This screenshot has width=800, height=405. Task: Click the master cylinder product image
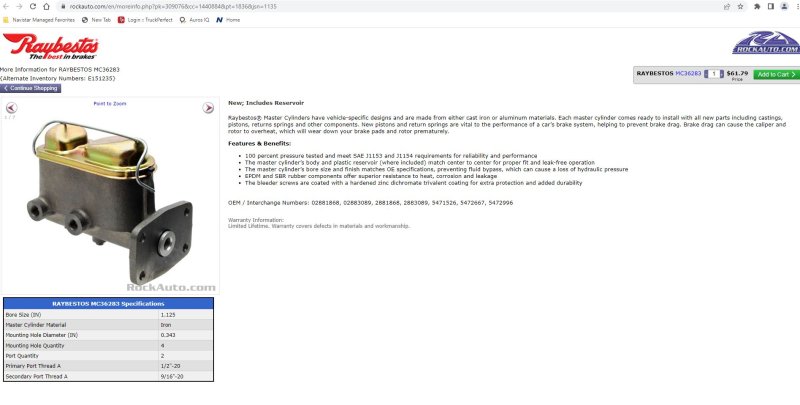[x=111, y=201]
